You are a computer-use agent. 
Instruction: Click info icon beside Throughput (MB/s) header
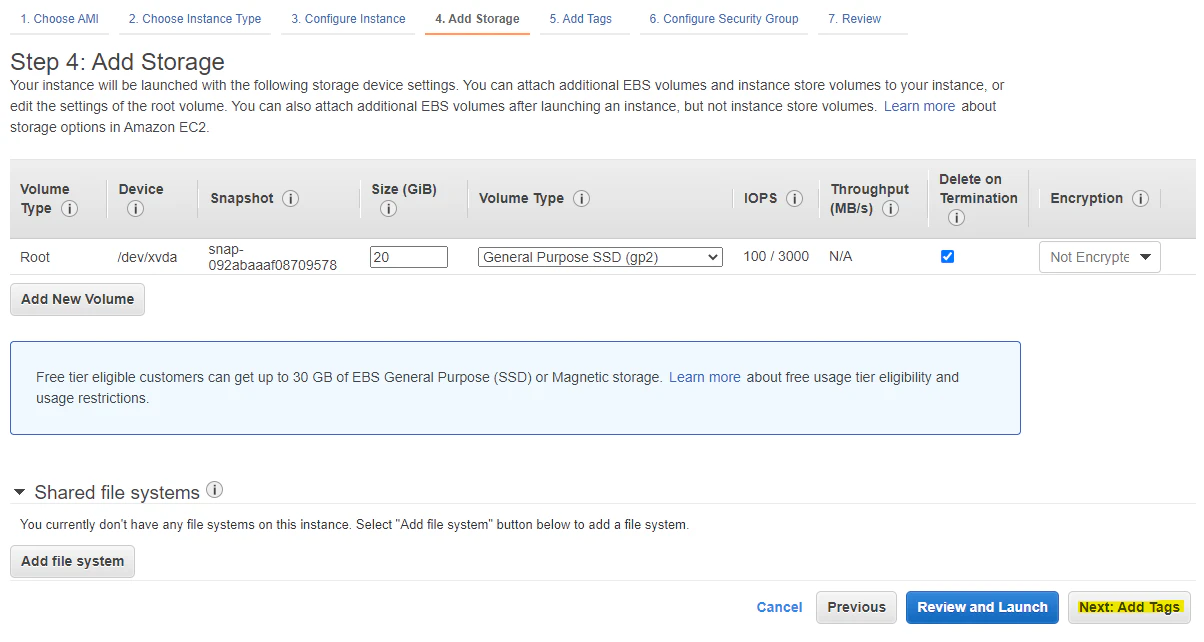tap(889, 208)
